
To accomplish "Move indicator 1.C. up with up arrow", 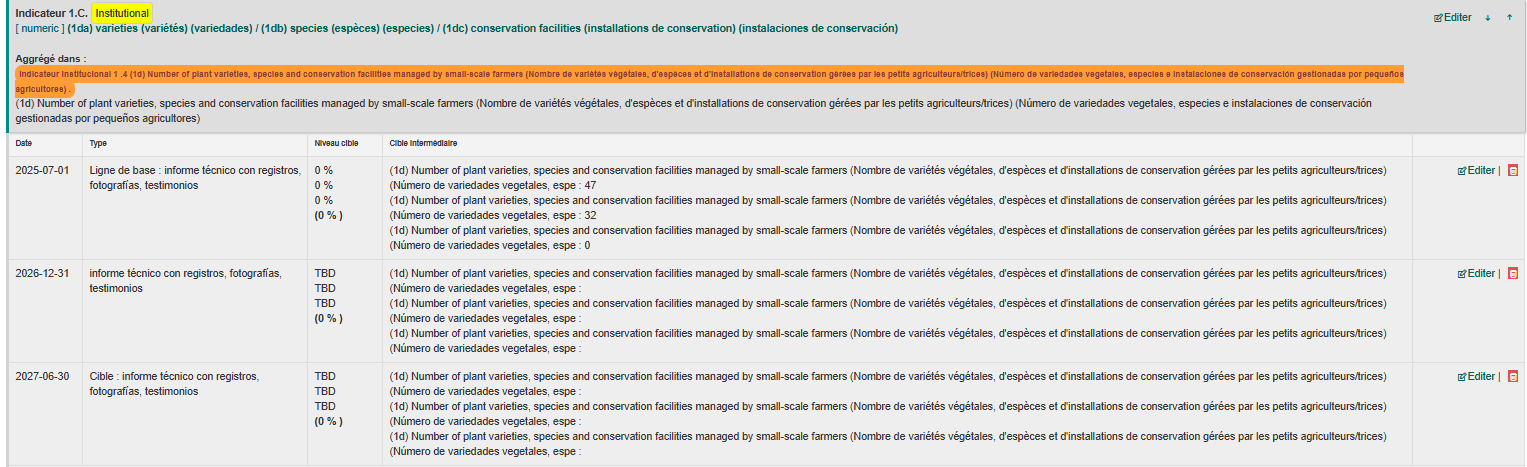I will pos(1509,18).
